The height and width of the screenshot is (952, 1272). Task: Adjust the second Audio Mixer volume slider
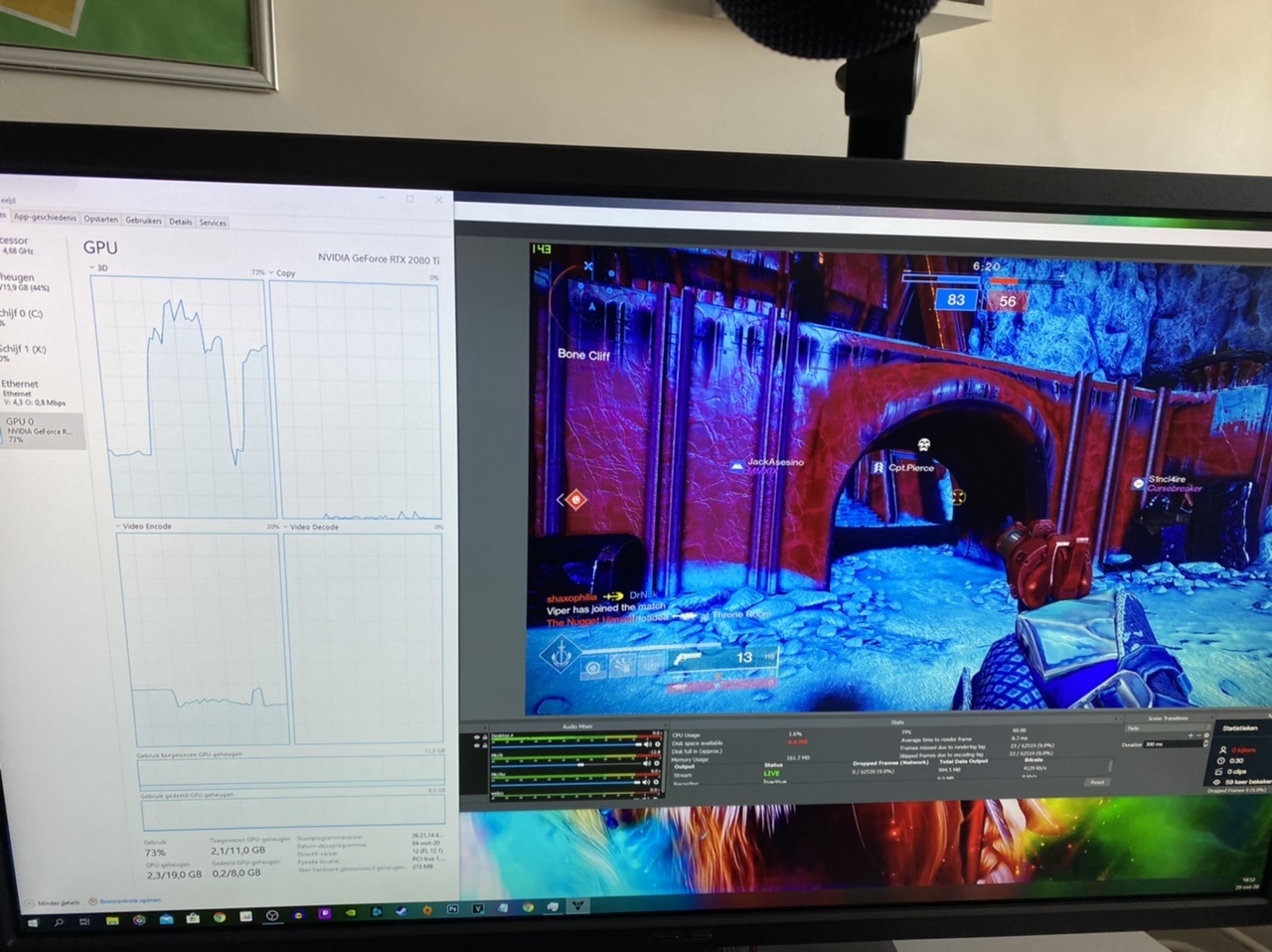tap(566, 765)
